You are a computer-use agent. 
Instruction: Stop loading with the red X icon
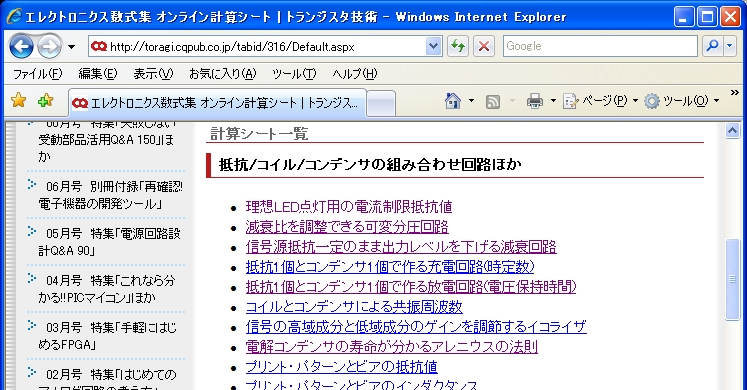484,47
